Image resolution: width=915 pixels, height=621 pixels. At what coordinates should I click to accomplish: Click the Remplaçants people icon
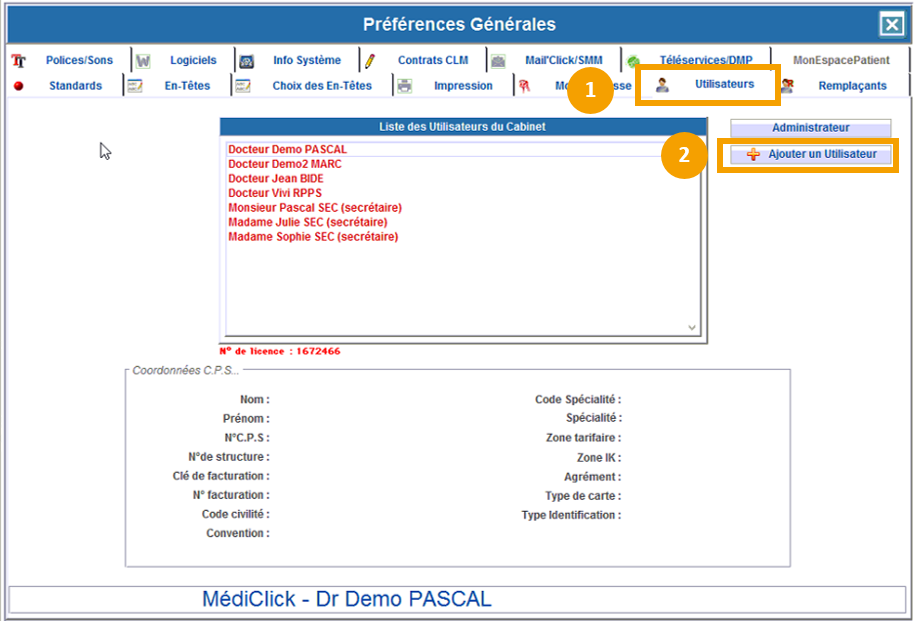coord(787,86)
